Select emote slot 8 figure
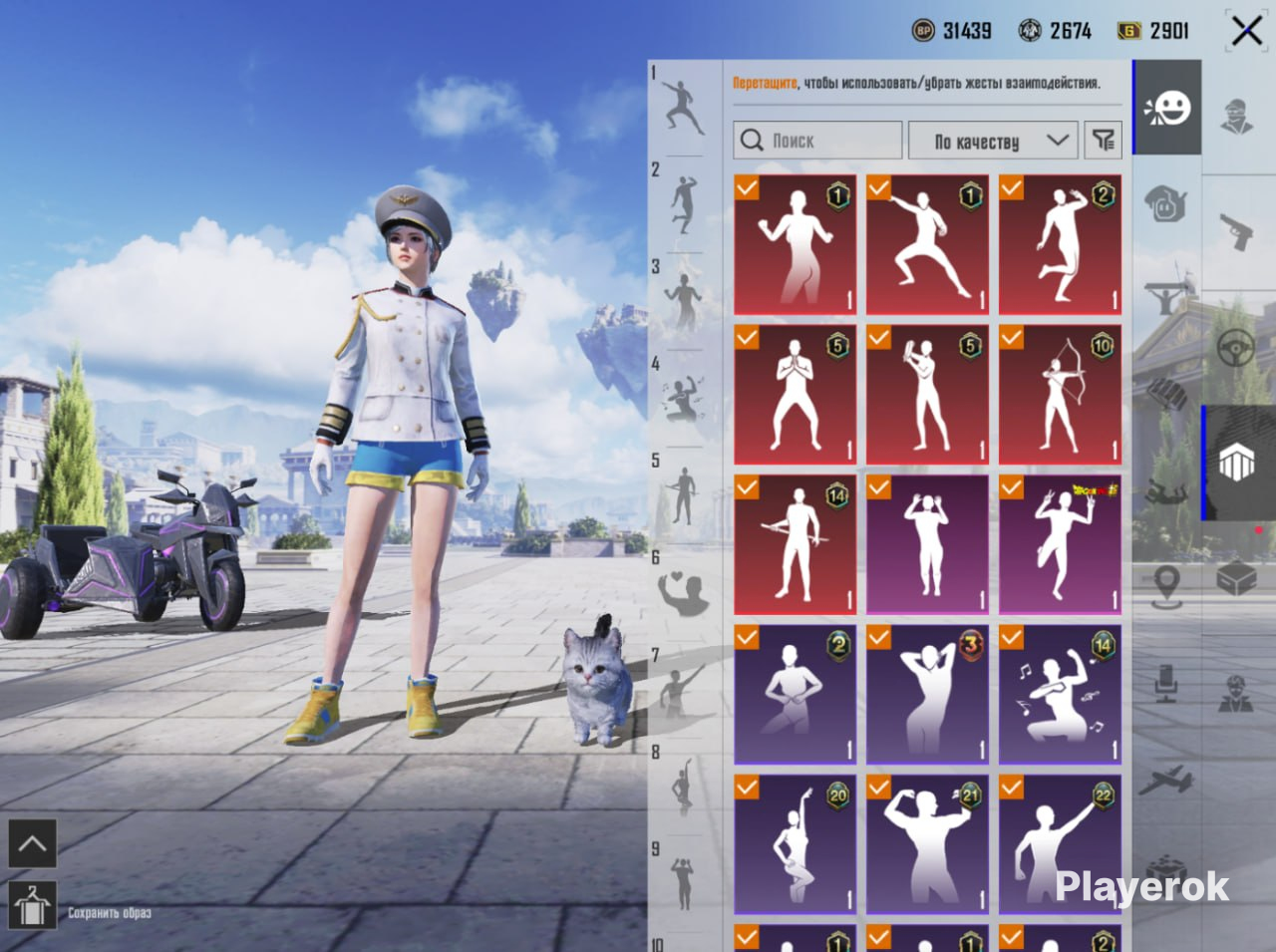The width and height of the screenshot is (1276, 952). pos(684,787)
